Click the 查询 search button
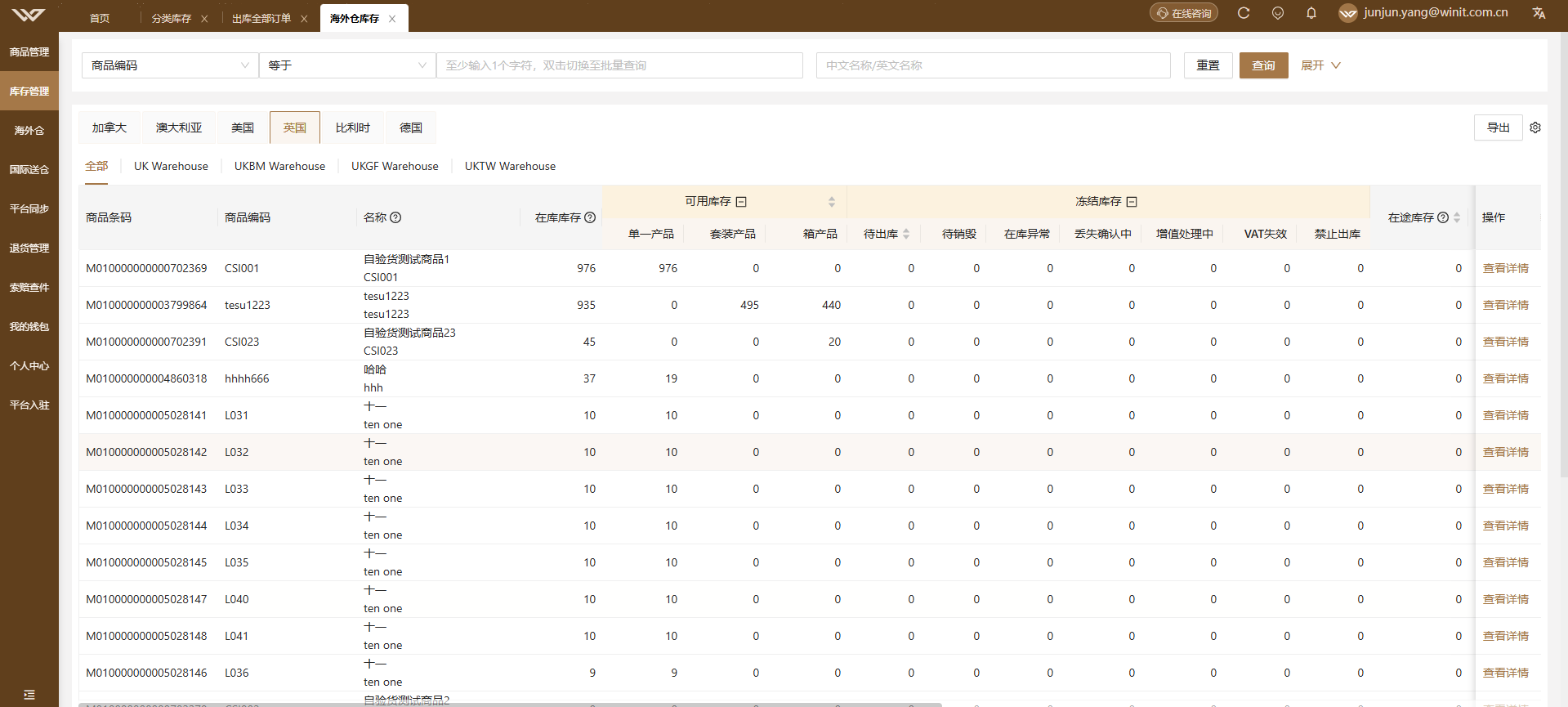Screen dimensions: 1568x707 pos(1264,65)
